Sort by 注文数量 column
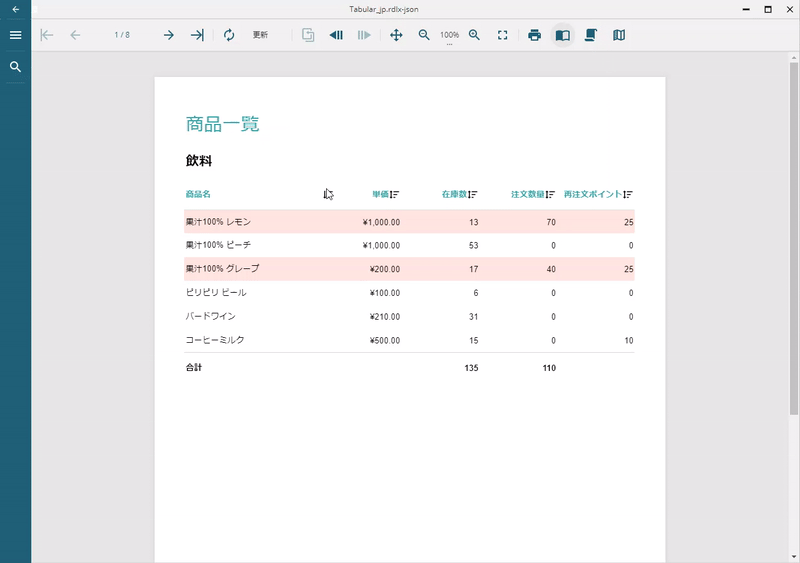 tap(550, 194)
